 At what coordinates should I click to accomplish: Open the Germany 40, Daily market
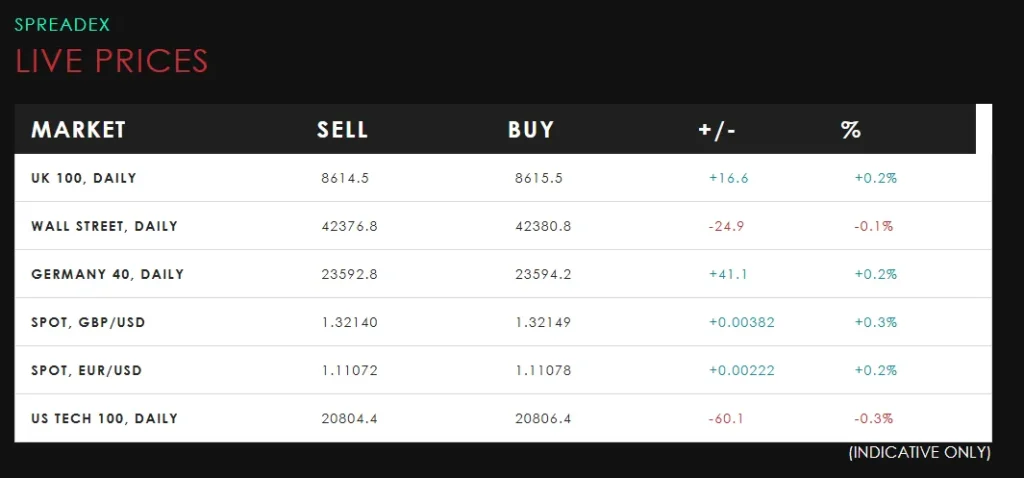point(107,274)
